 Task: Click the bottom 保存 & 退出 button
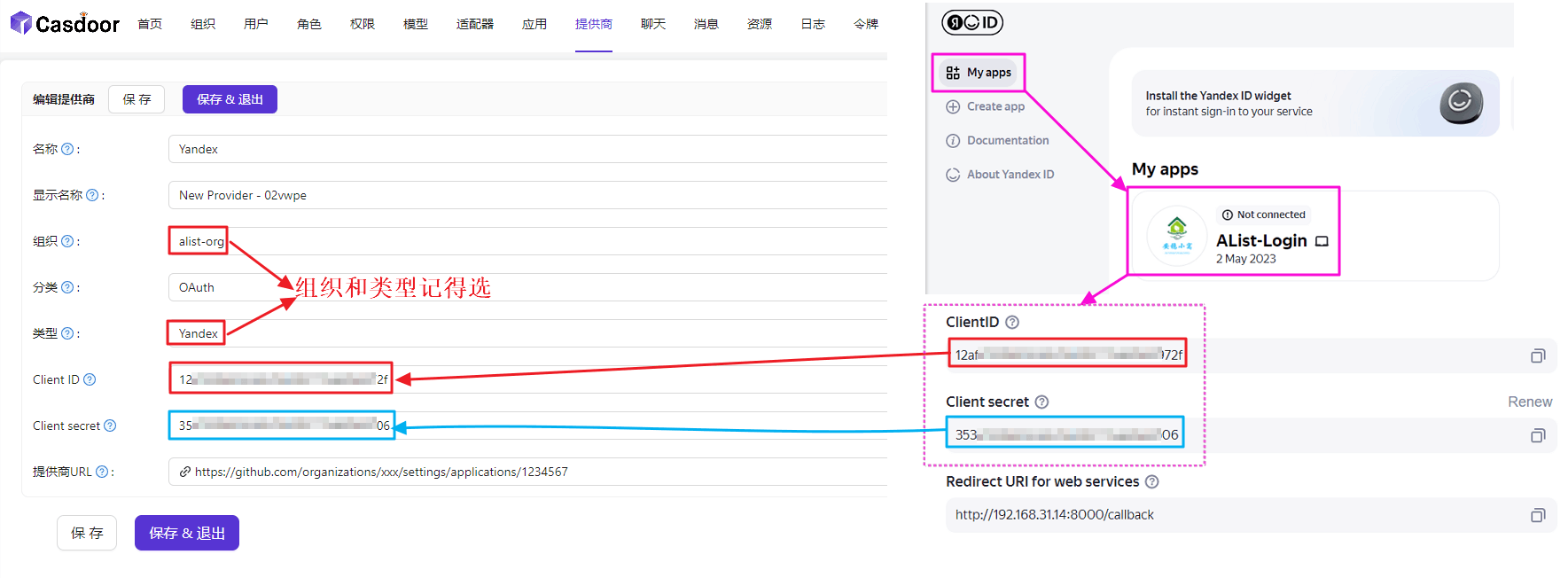pyautogui.click(x=186, y=533)
